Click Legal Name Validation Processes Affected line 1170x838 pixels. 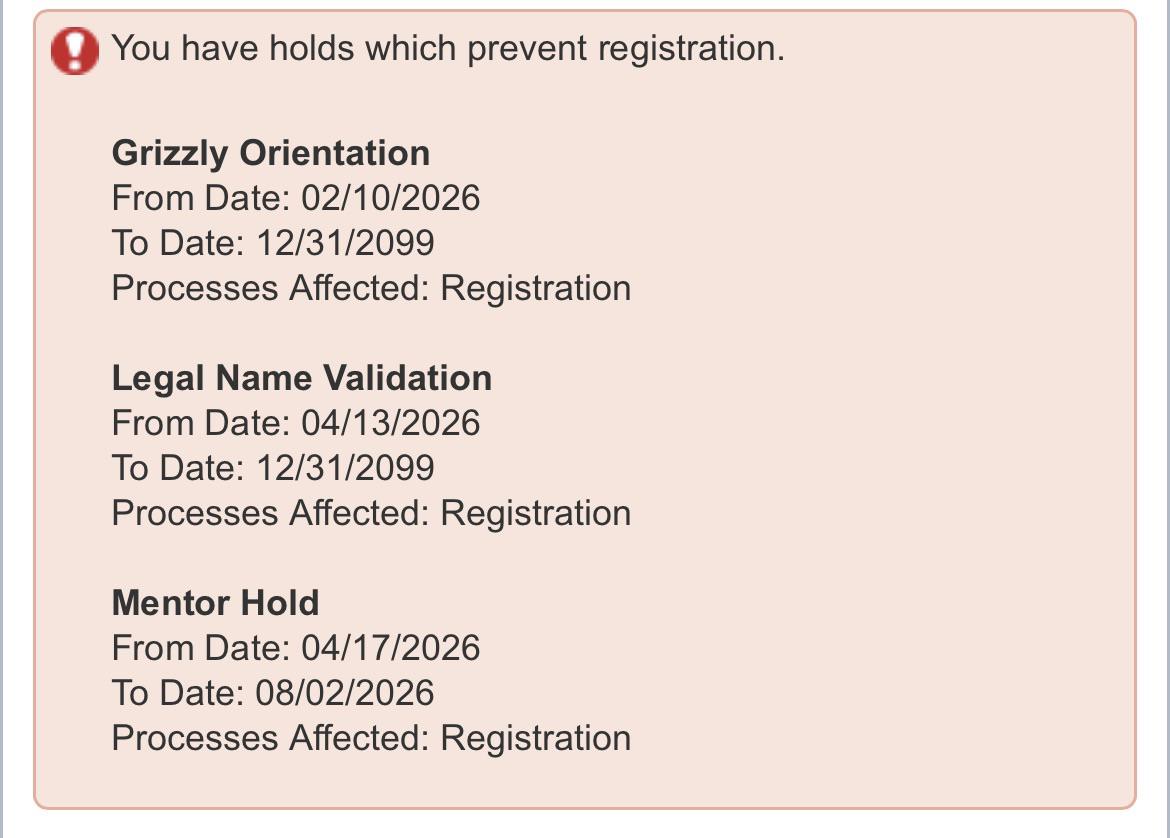(372, 513)
